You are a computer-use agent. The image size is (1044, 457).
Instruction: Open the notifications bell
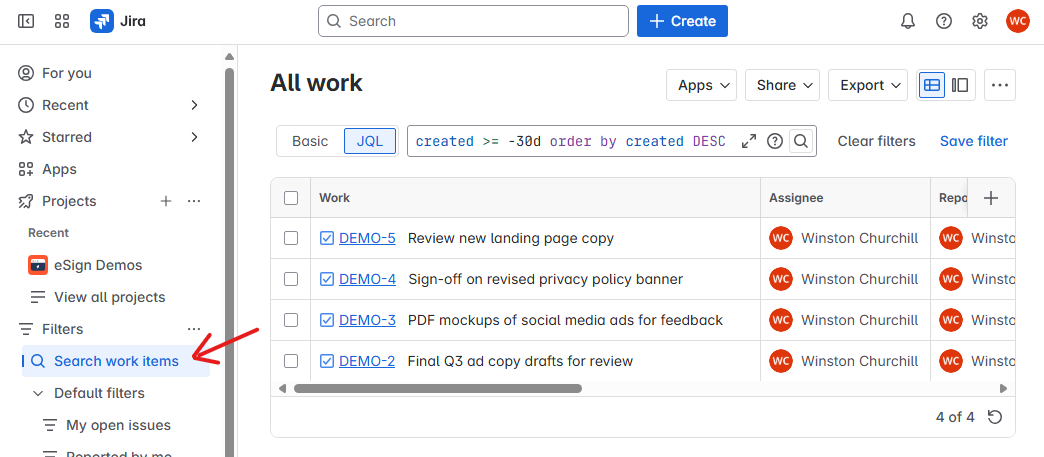908,21
